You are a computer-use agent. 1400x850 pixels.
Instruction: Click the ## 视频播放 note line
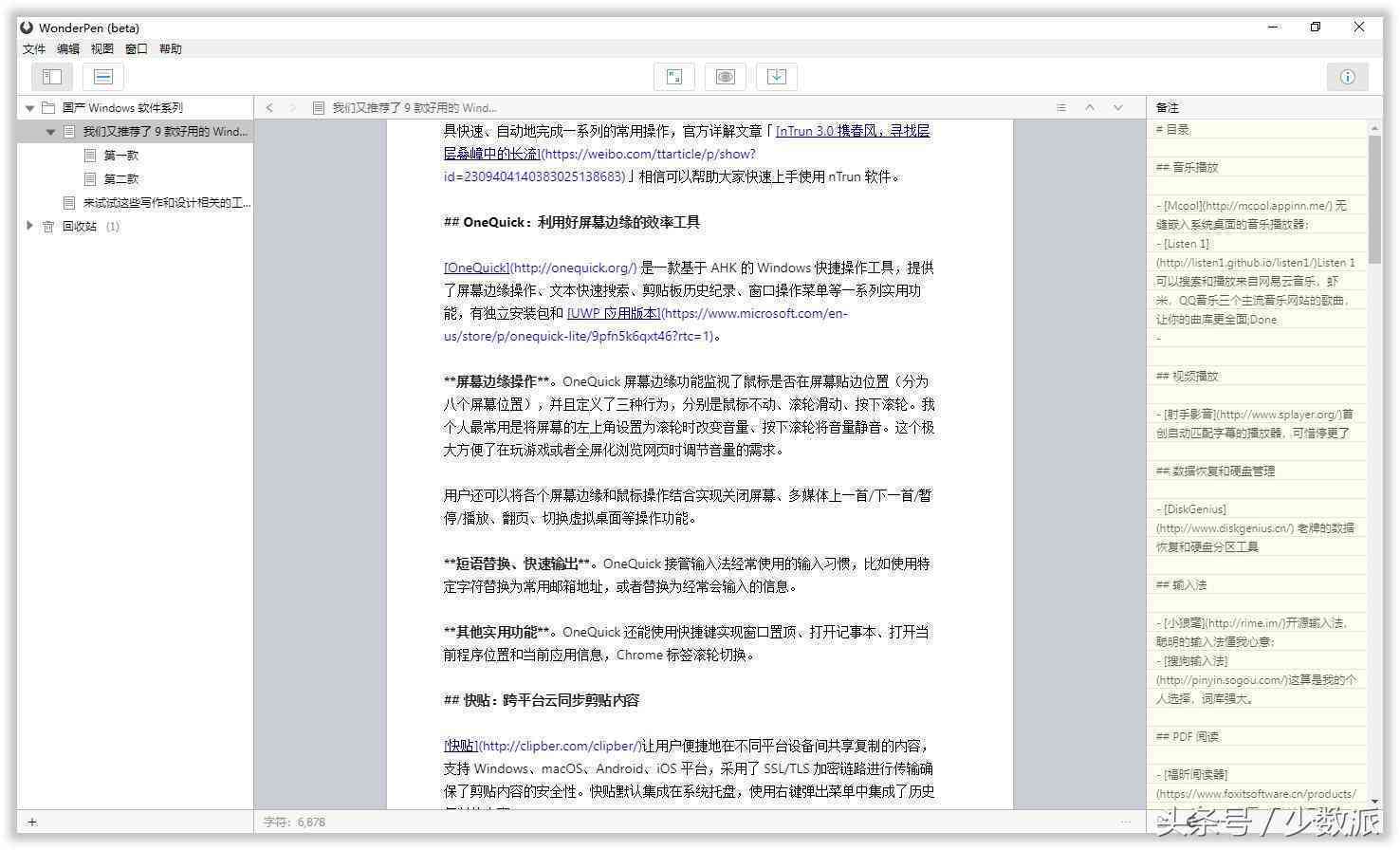(1187, 377)
